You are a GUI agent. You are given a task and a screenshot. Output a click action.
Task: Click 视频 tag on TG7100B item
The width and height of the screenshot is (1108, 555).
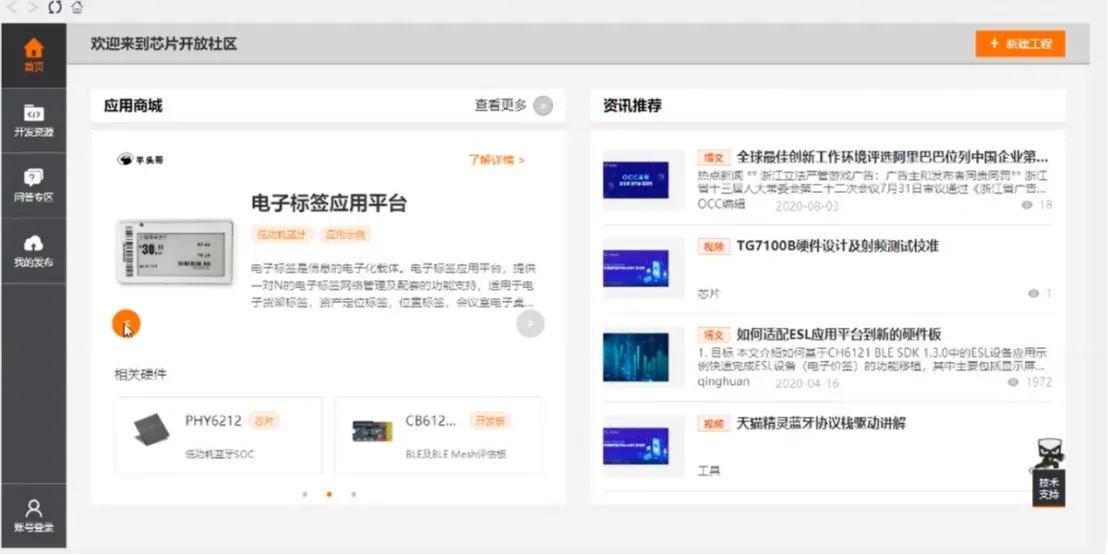[714, 247]
